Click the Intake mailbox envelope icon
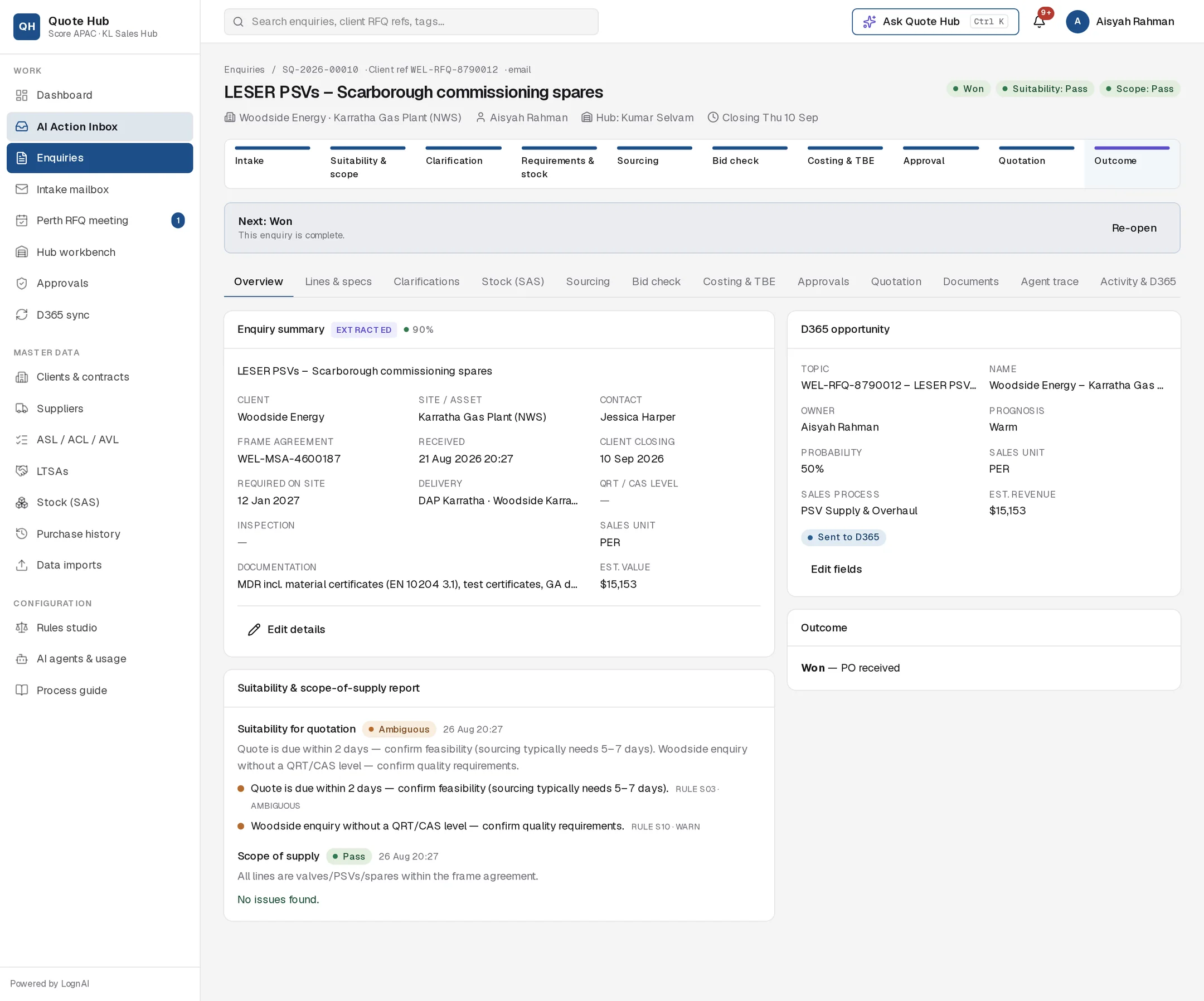Image resolution: width=1204 pixels, height=1001 pixels. (x=22, y=189)
